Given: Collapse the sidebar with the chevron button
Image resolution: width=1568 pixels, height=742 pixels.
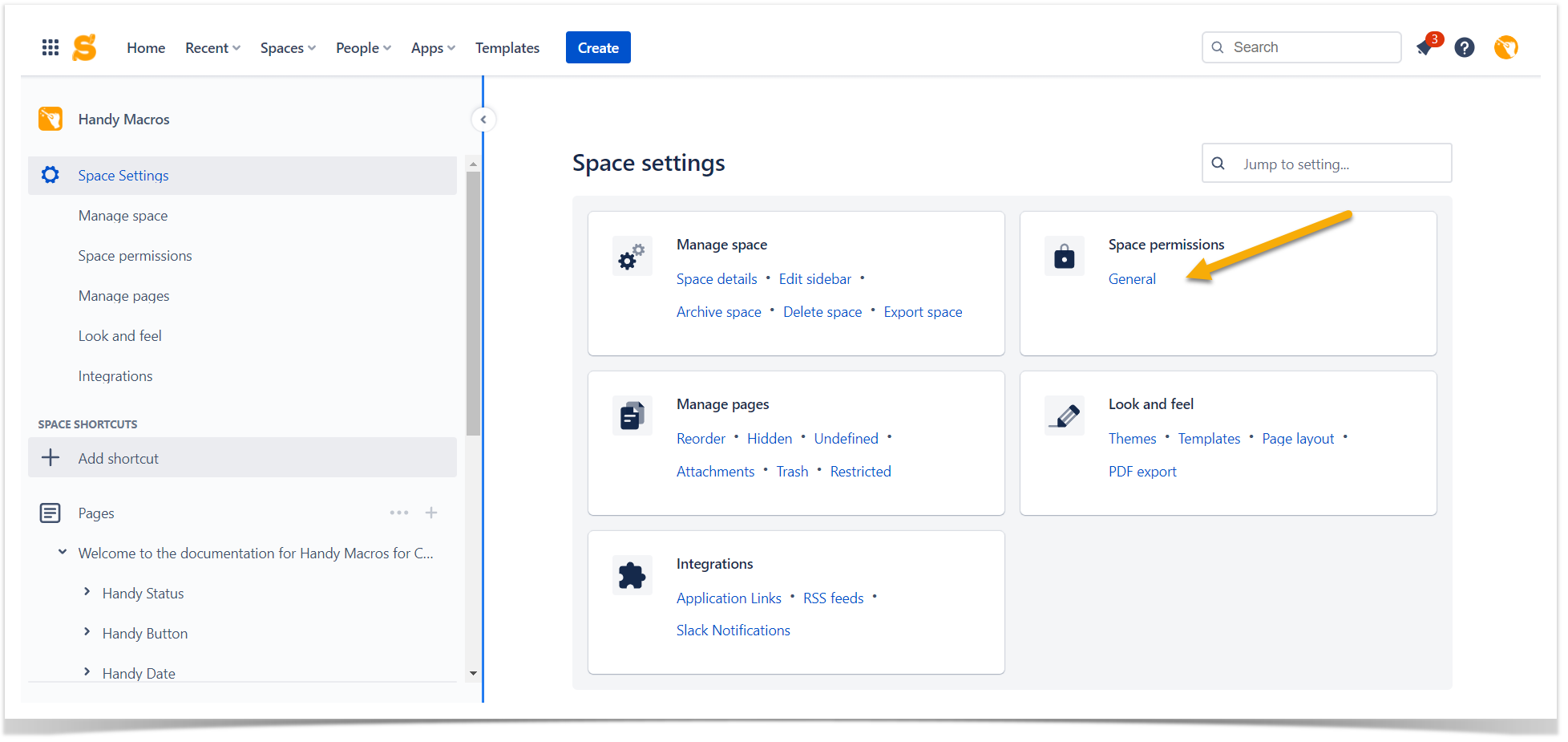Looking at the screenshot, I should [483, 120].
